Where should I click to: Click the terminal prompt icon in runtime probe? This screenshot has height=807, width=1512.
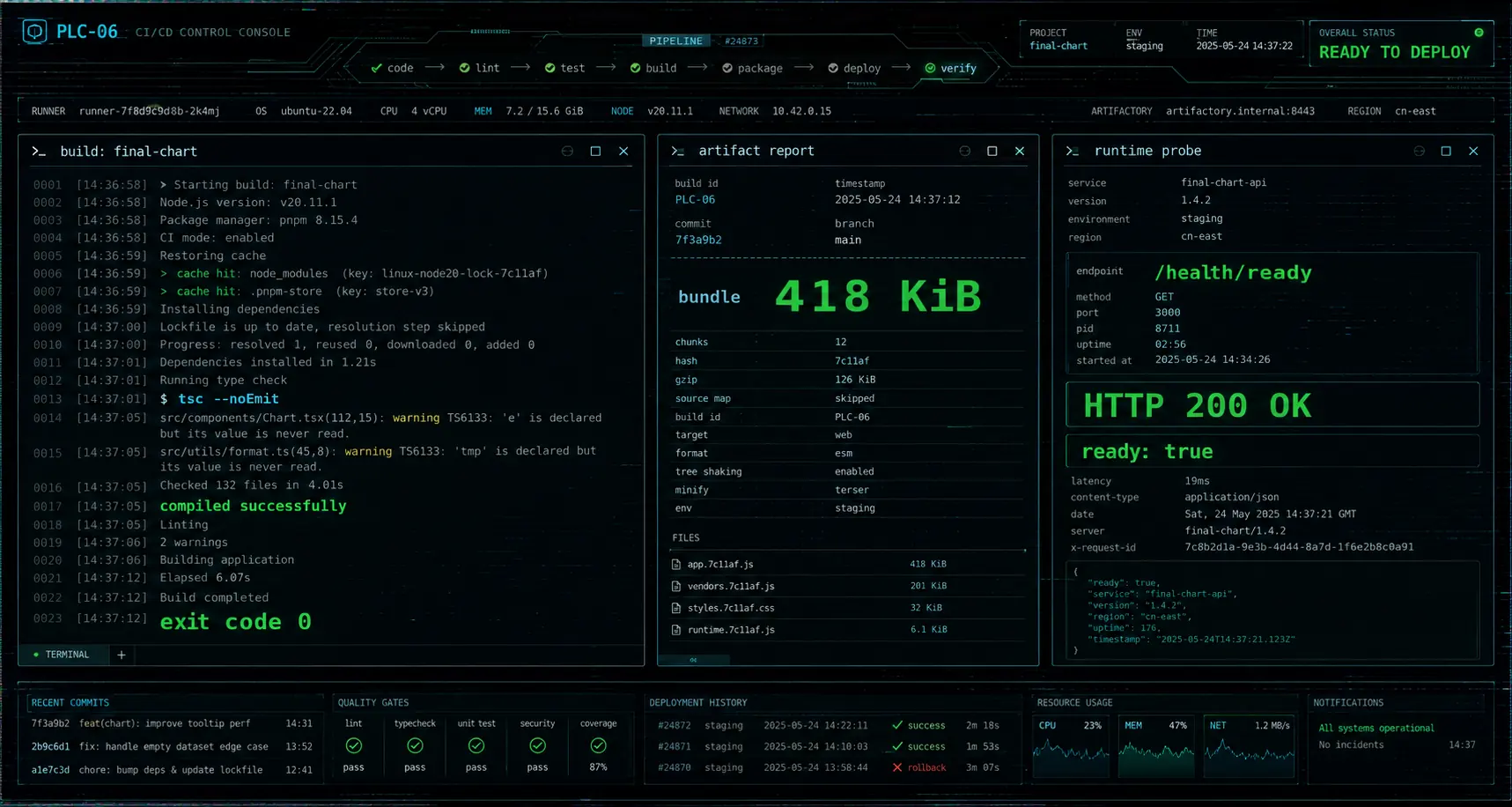1073,152
